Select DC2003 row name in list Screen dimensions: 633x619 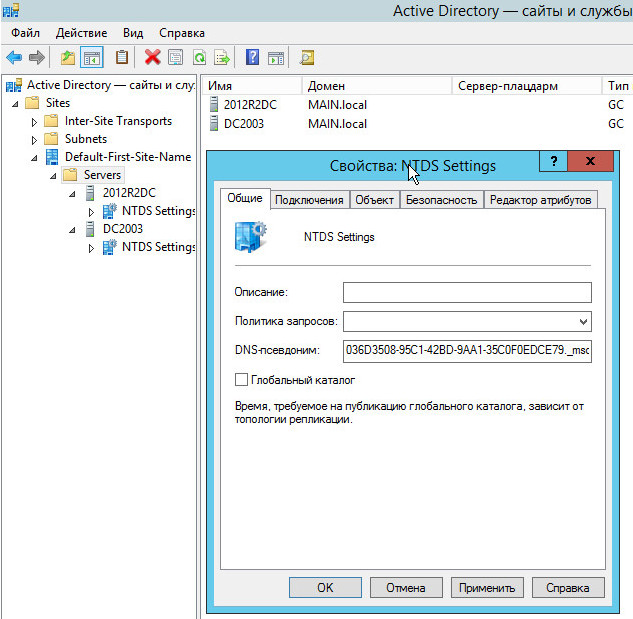point(244,124)
